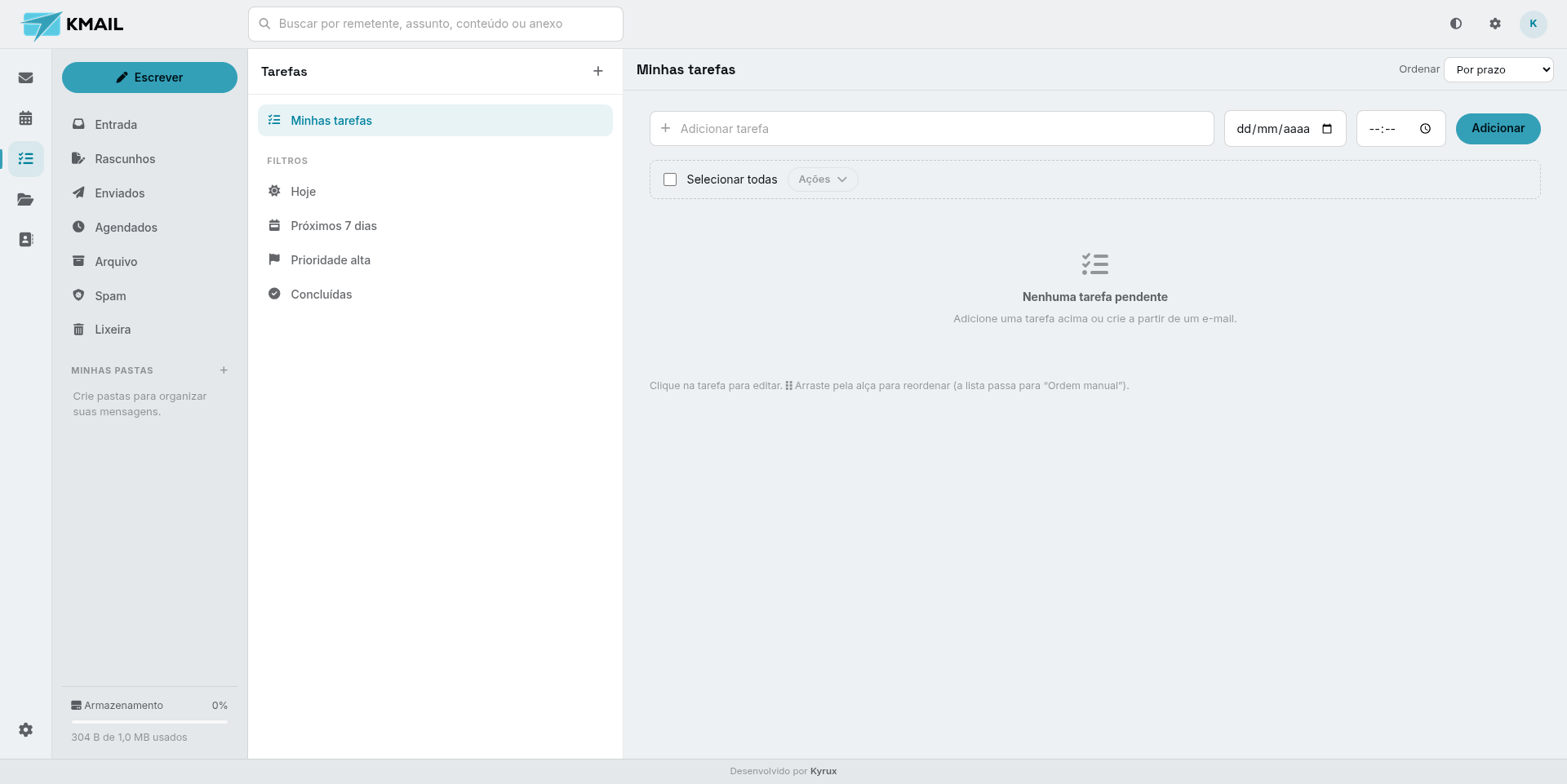Click the Armazenamento storage progress bar
This screenshot has width=1567, height=784.
click(x=149, y=722)
